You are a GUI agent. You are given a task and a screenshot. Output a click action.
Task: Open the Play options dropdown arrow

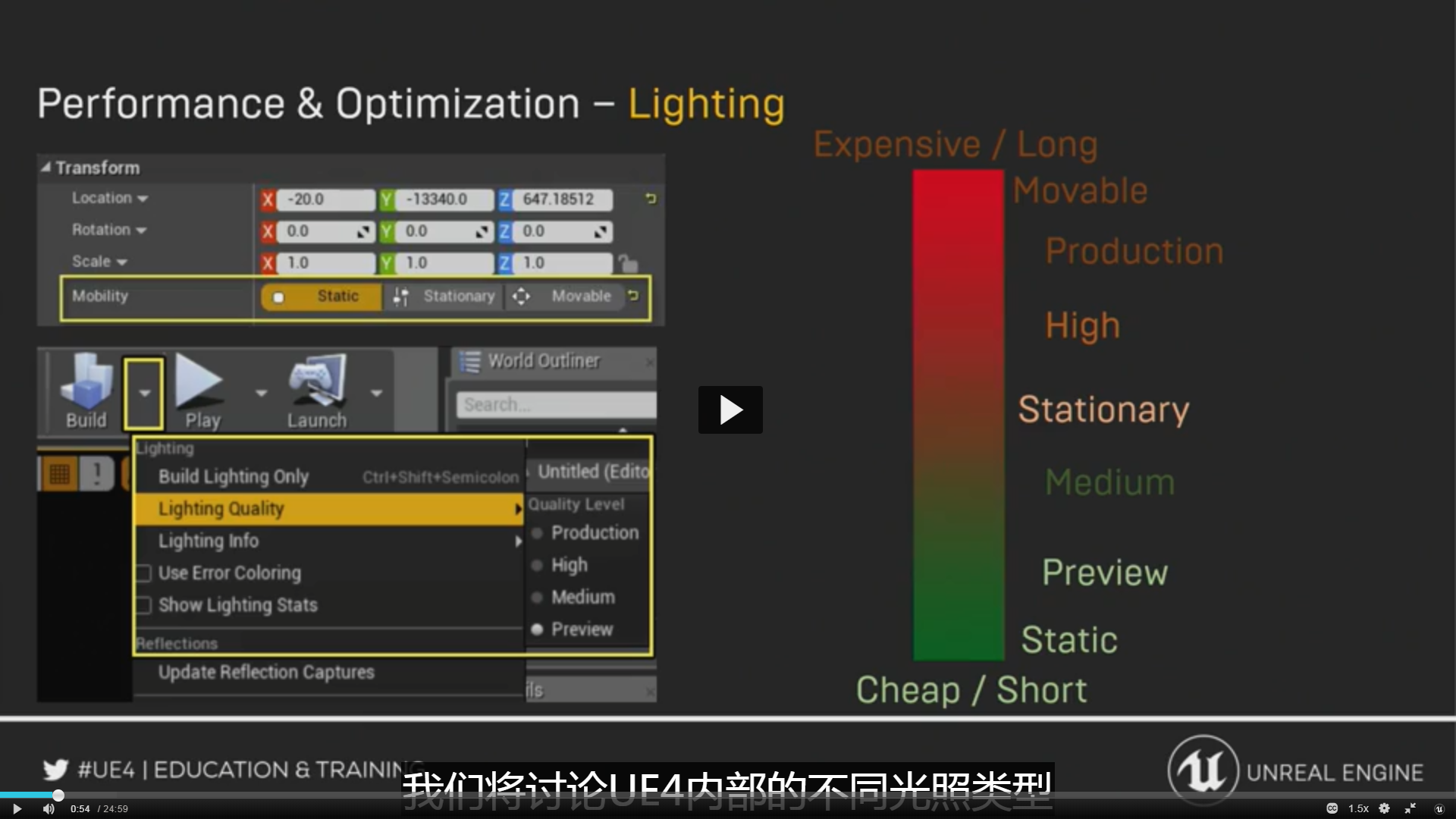(262, 393)
